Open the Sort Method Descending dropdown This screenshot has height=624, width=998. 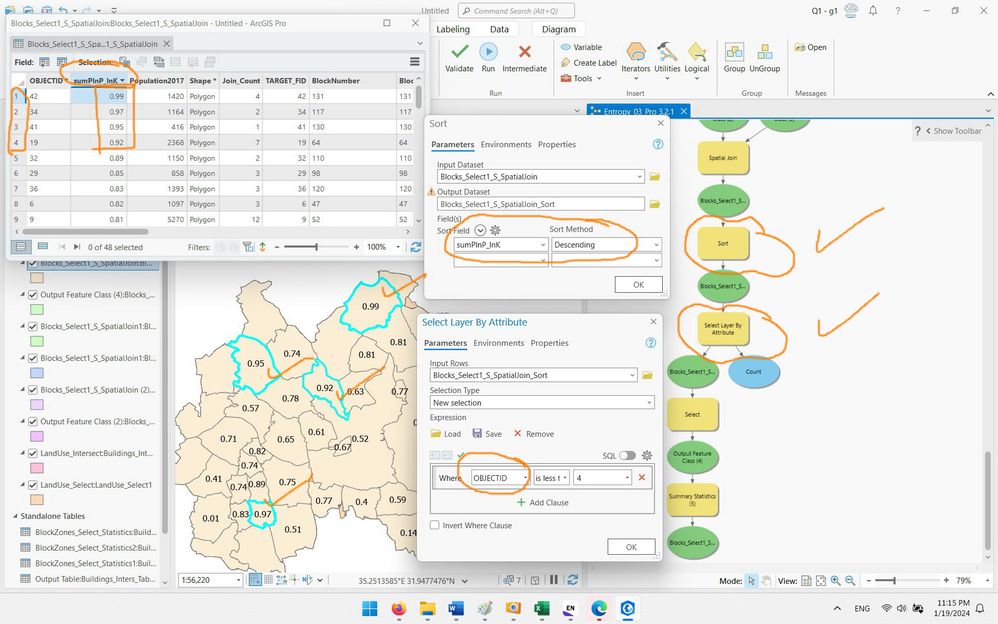pos(606,245)
